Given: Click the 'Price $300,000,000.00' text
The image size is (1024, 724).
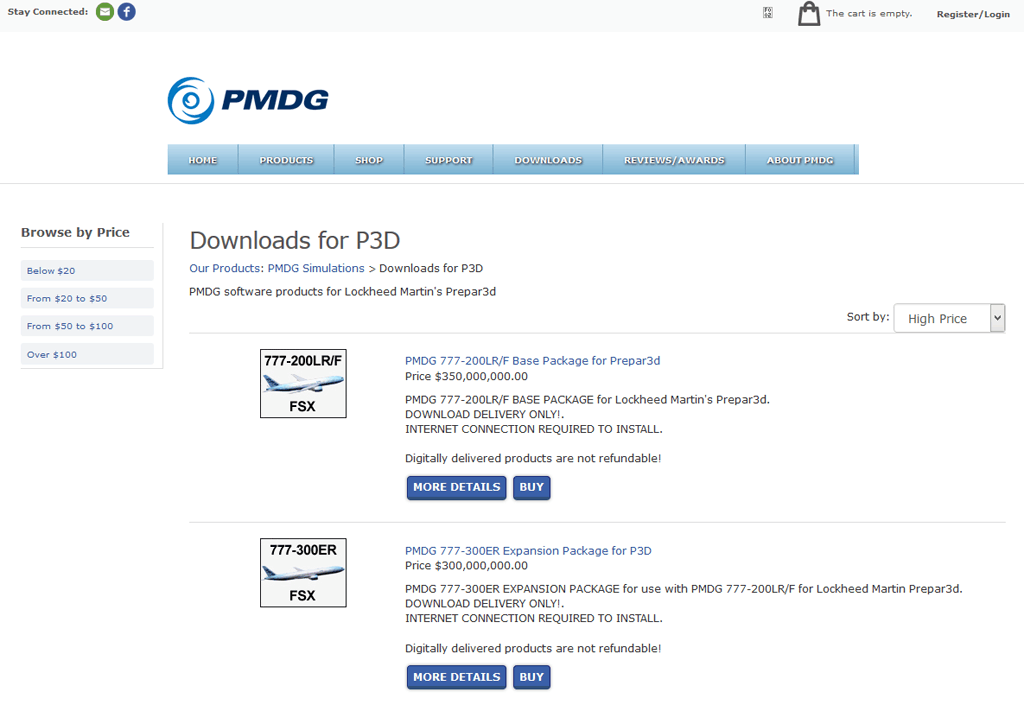Looking at the screenshot, I should [466, 565].
